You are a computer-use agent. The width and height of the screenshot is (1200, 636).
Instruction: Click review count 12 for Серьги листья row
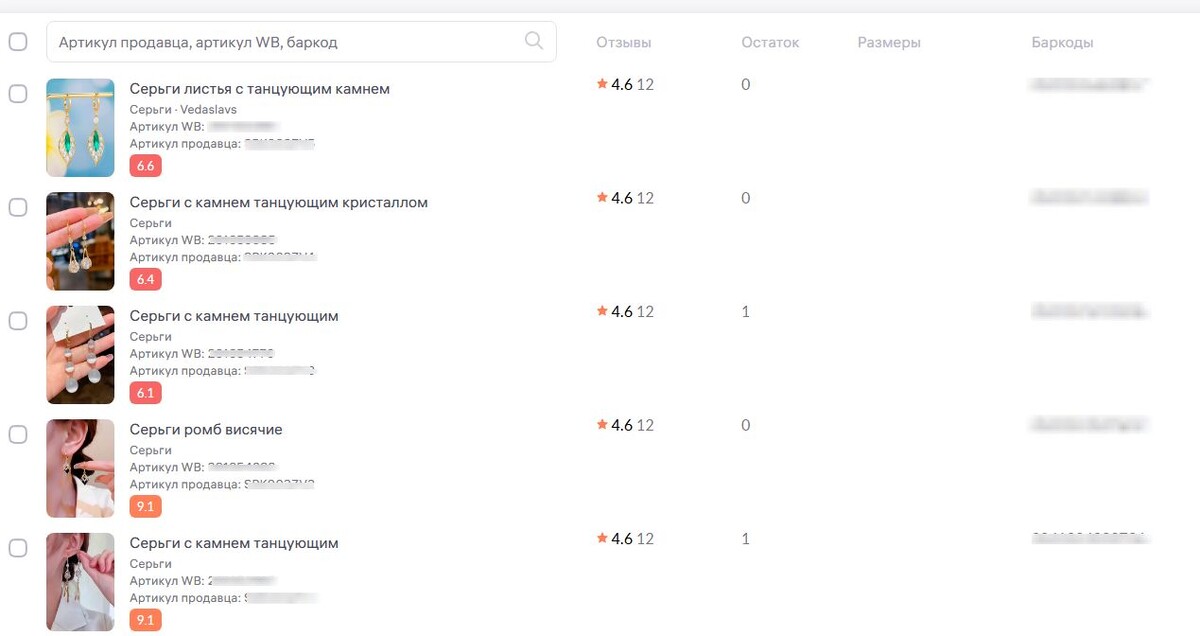click(x=645, y=84)
